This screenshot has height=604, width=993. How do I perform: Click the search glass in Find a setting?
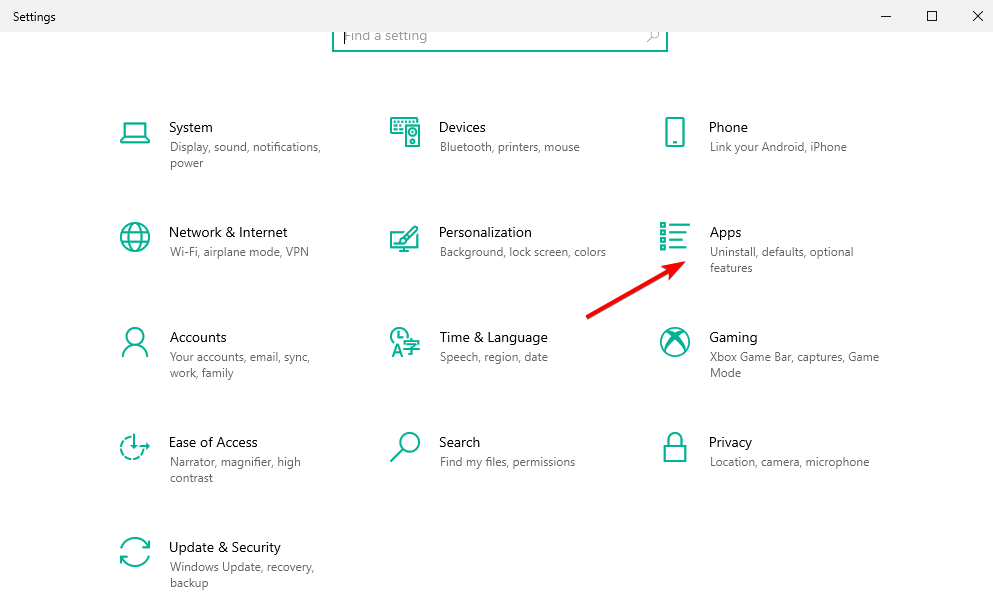[x=652, y=37]
